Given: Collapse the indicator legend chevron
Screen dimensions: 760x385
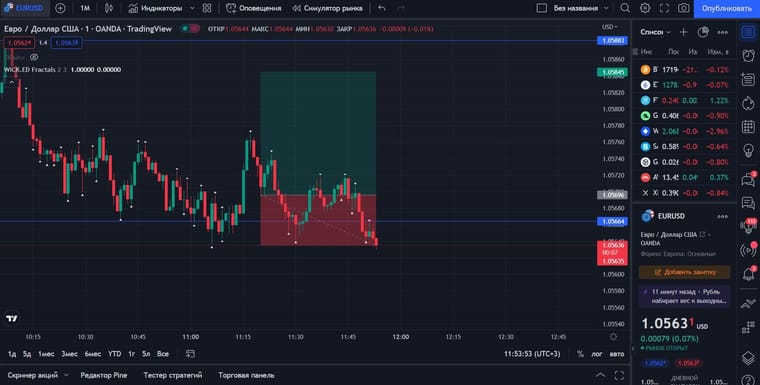Looking at the screenshot, I should click(x=12, y=82).
